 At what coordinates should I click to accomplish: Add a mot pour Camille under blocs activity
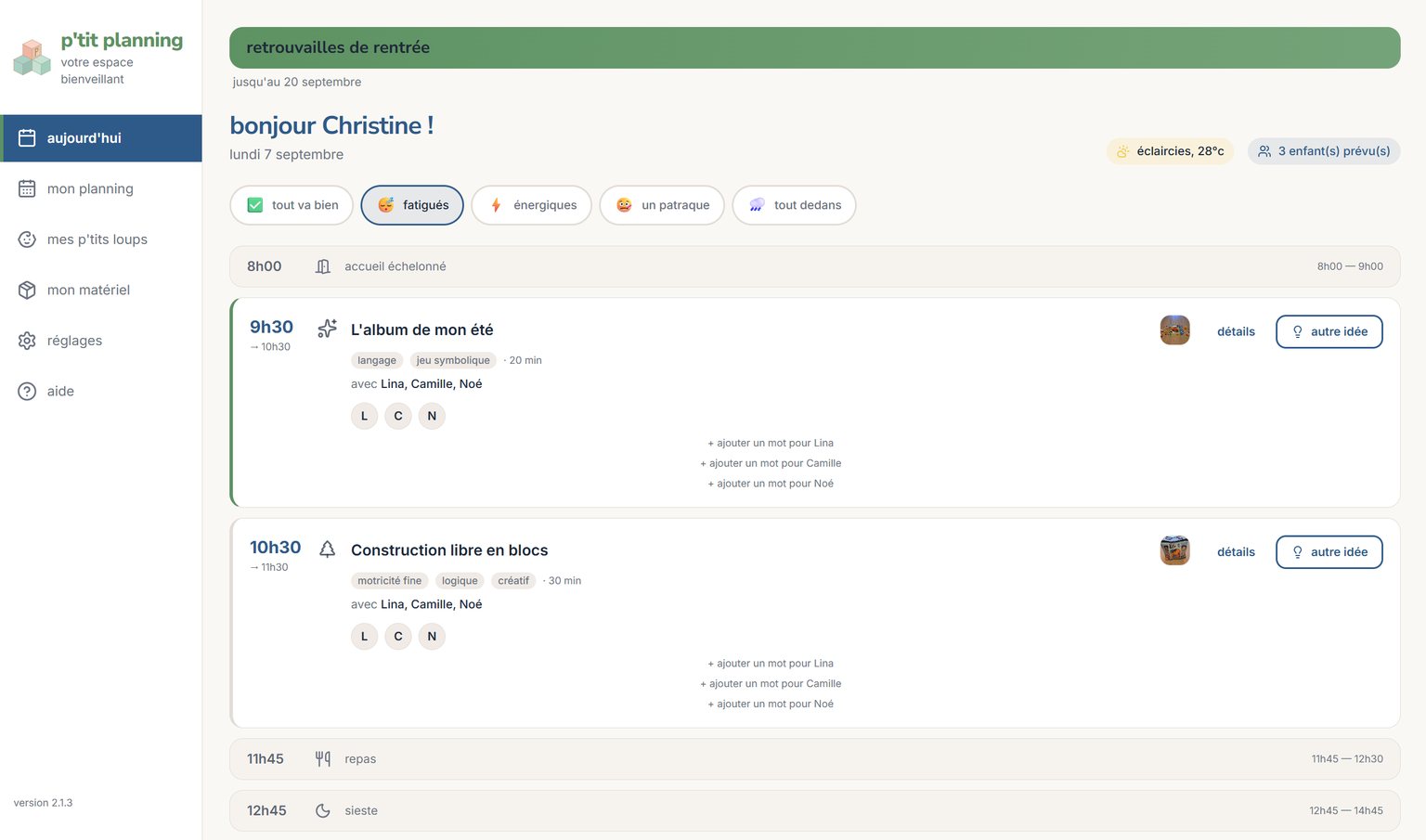click(771, 684)
